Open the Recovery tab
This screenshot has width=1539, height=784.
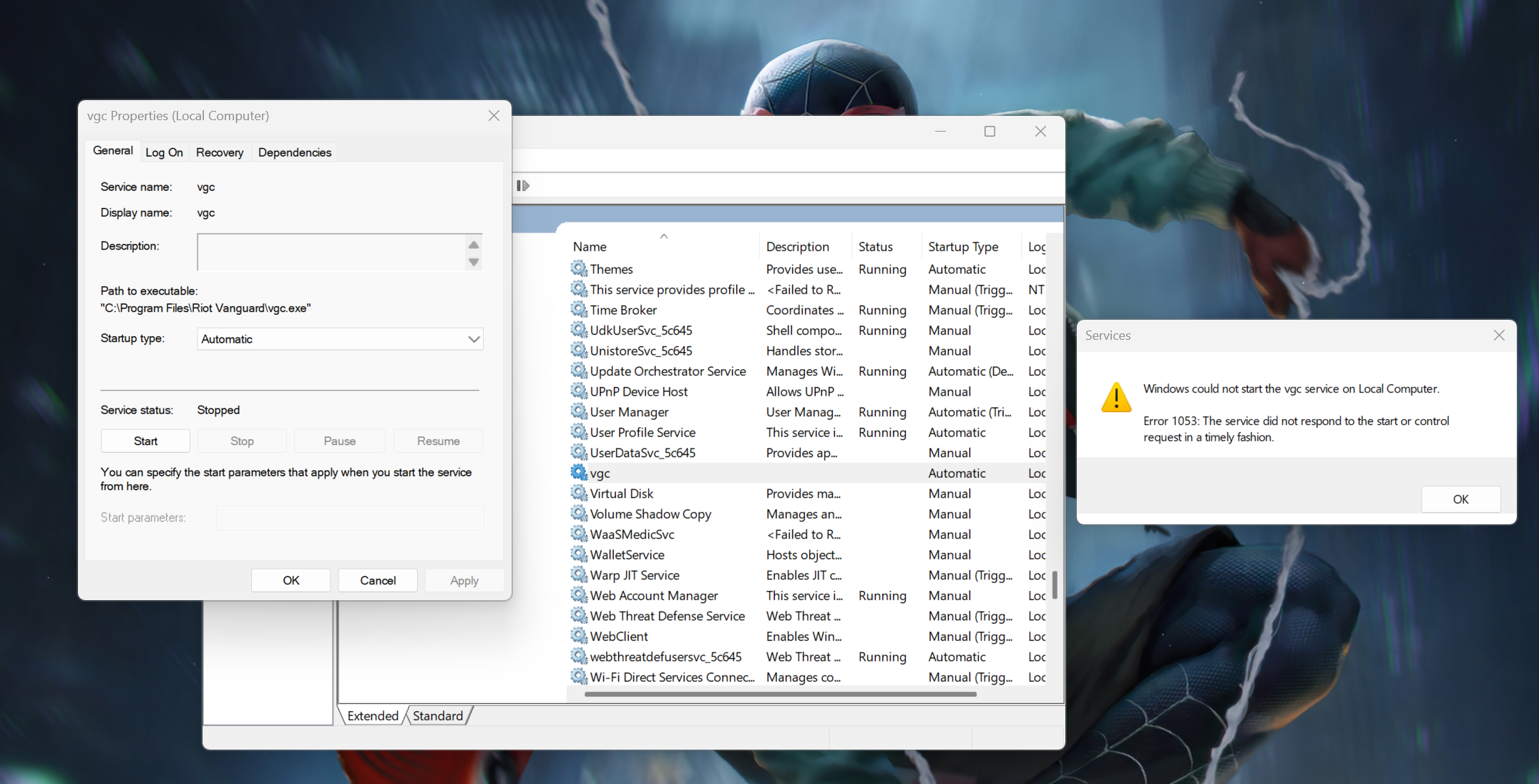[220, 152]
